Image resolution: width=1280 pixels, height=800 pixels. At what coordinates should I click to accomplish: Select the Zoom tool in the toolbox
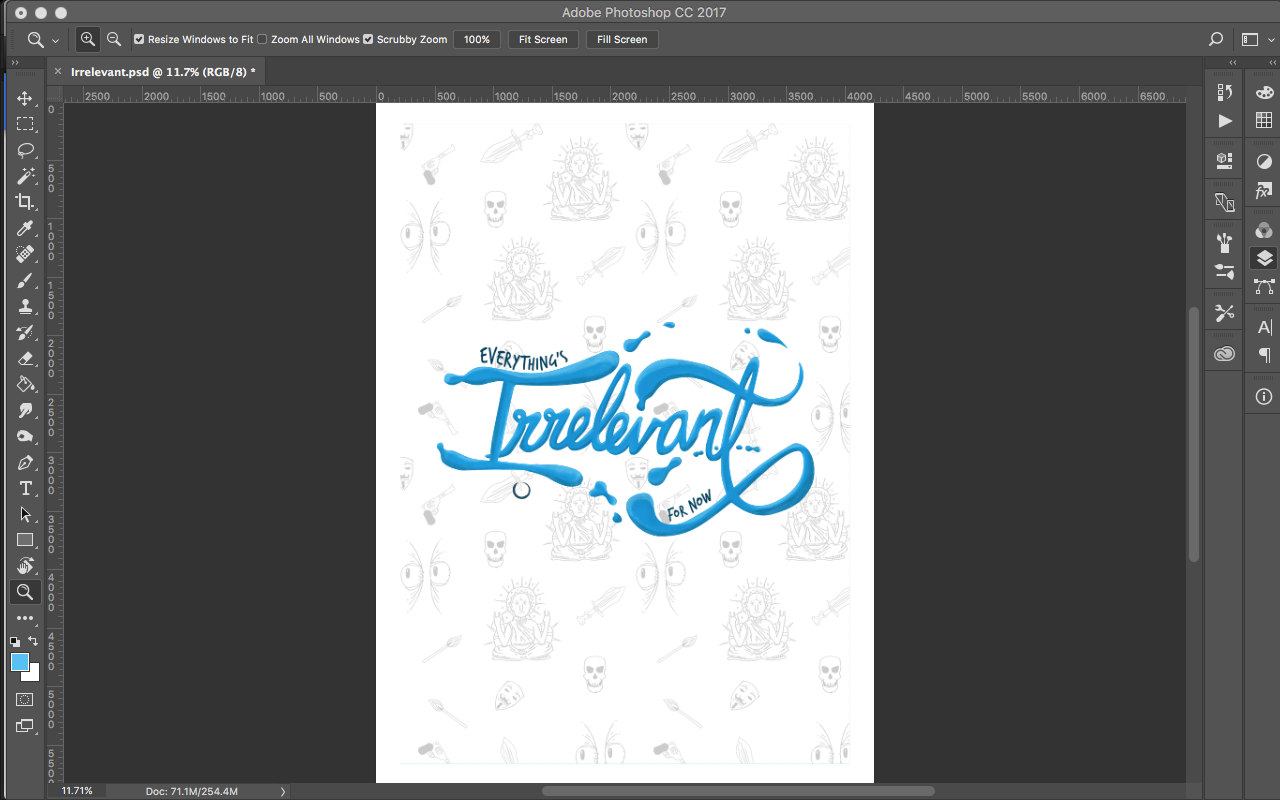coord(25,592)
